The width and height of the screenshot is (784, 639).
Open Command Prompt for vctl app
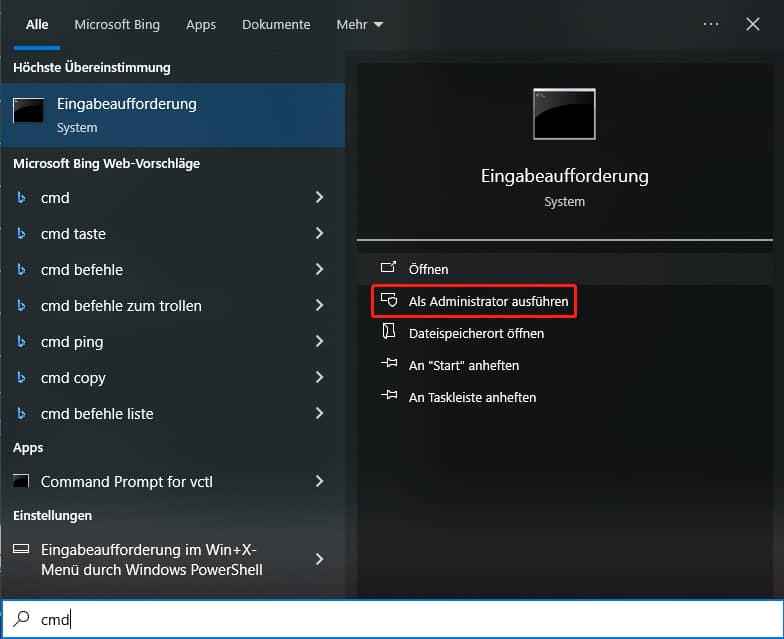coord(173,482)
